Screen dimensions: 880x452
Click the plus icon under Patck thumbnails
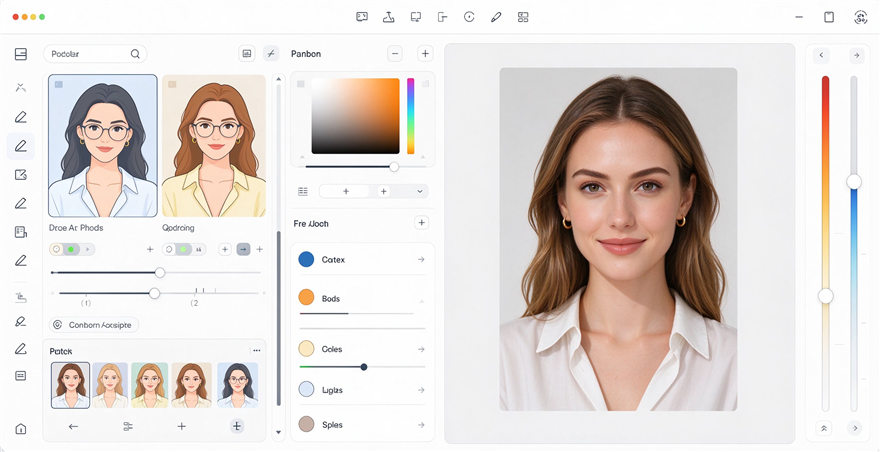181,426
